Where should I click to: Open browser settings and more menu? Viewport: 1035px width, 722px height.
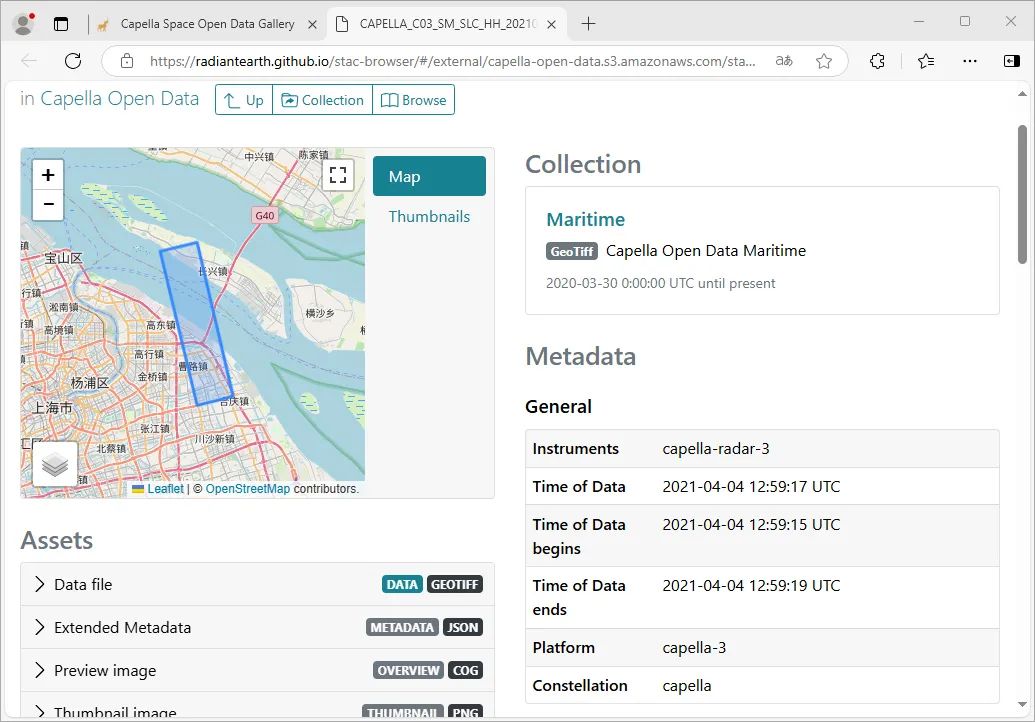click(x=970, y=61)
